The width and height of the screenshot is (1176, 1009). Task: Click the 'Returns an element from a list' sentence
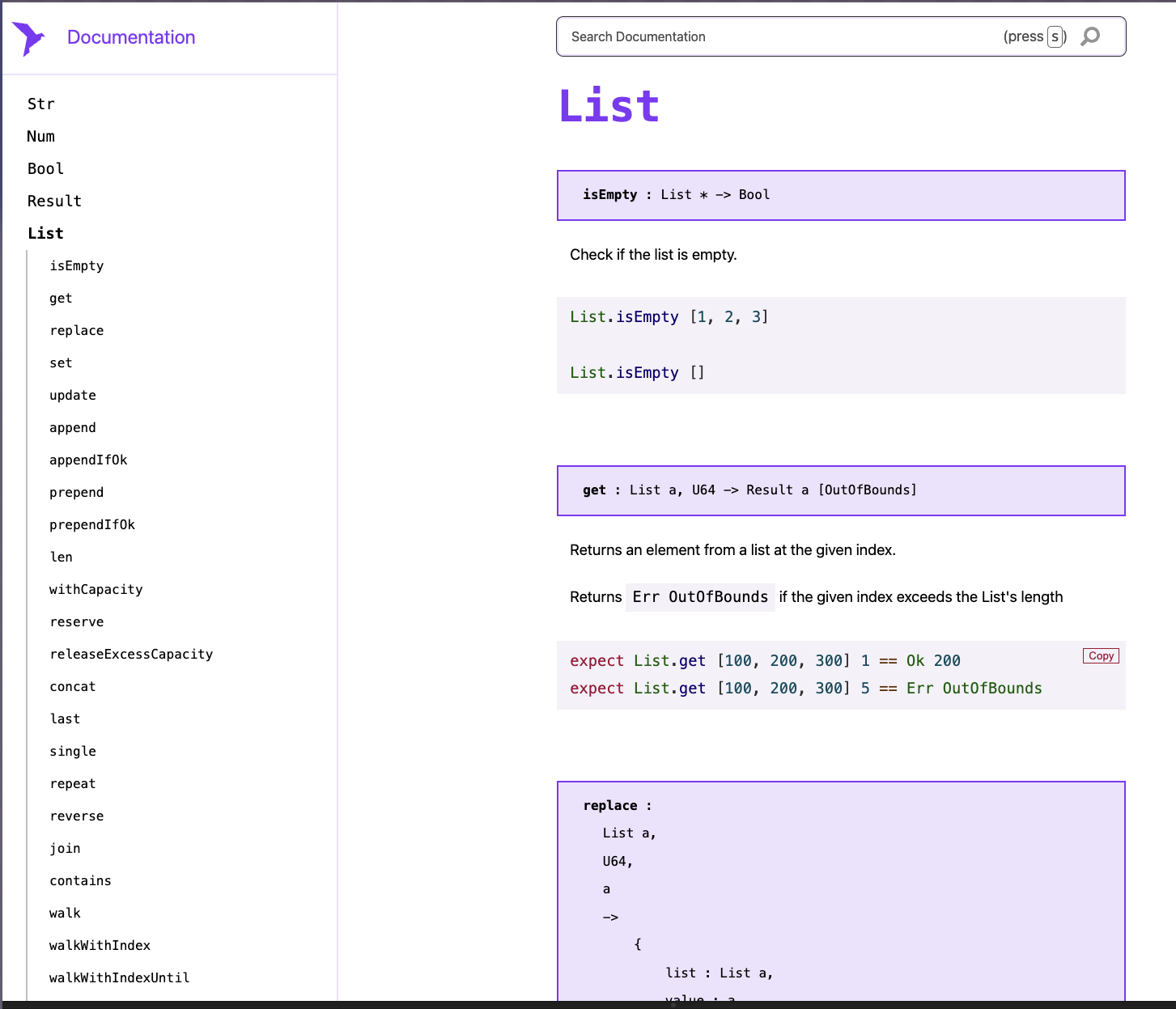point(732,550)
